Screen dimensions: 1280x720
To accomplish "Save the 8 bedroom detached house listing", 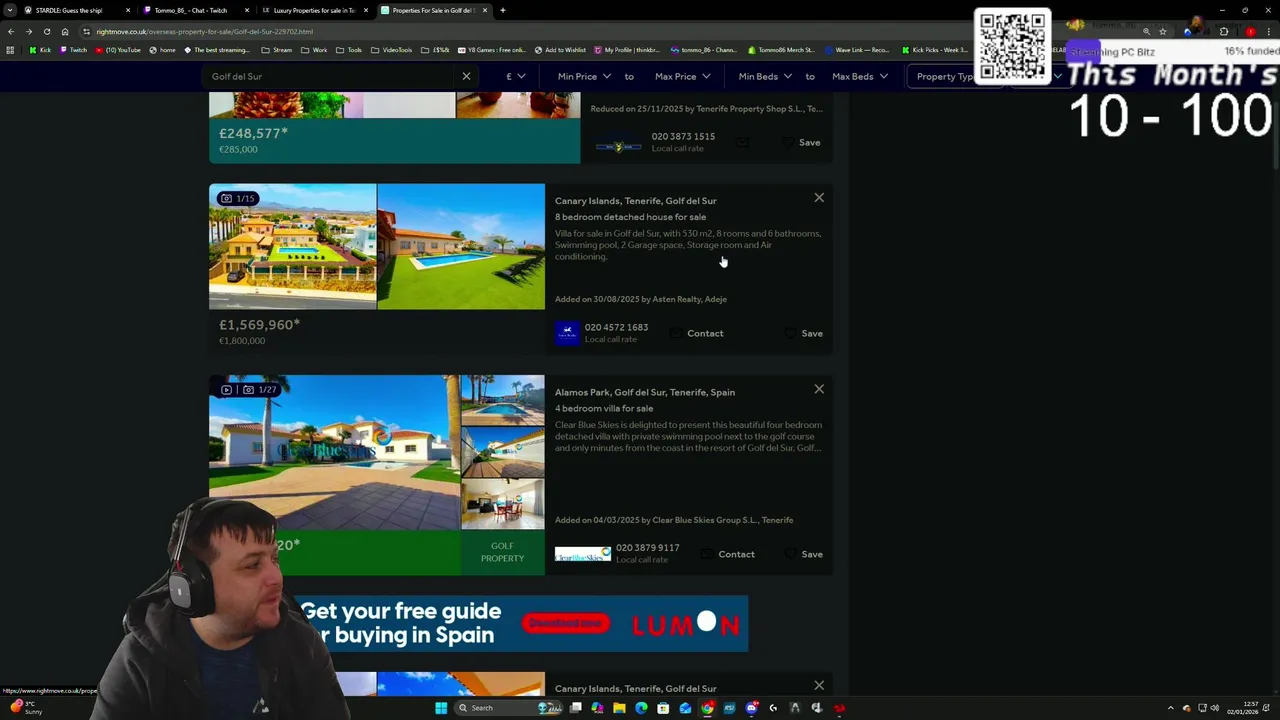I will [804, 333].
